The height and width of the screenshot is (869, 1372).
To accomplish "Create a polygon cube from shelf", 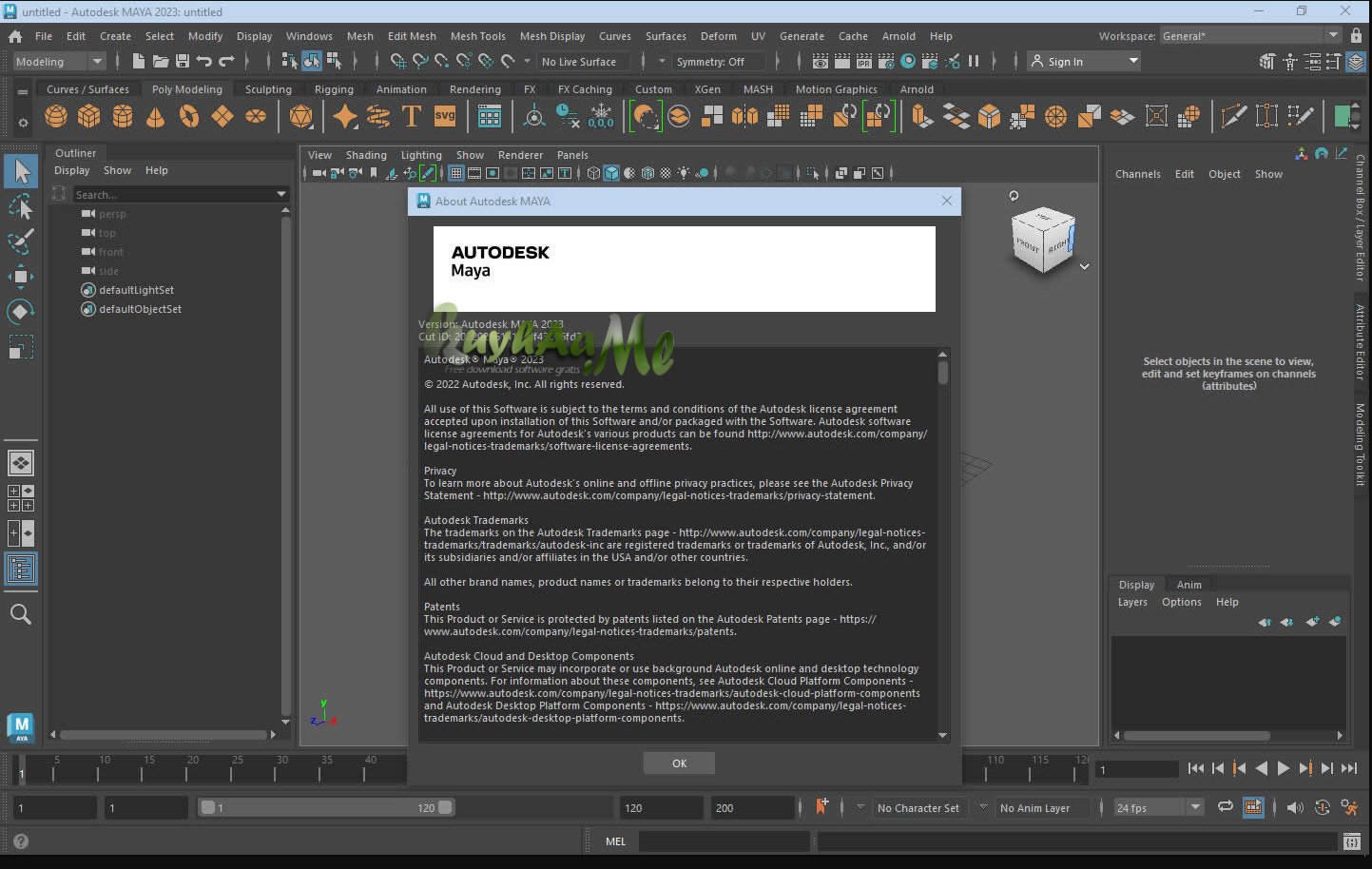I will click(89, 116).
